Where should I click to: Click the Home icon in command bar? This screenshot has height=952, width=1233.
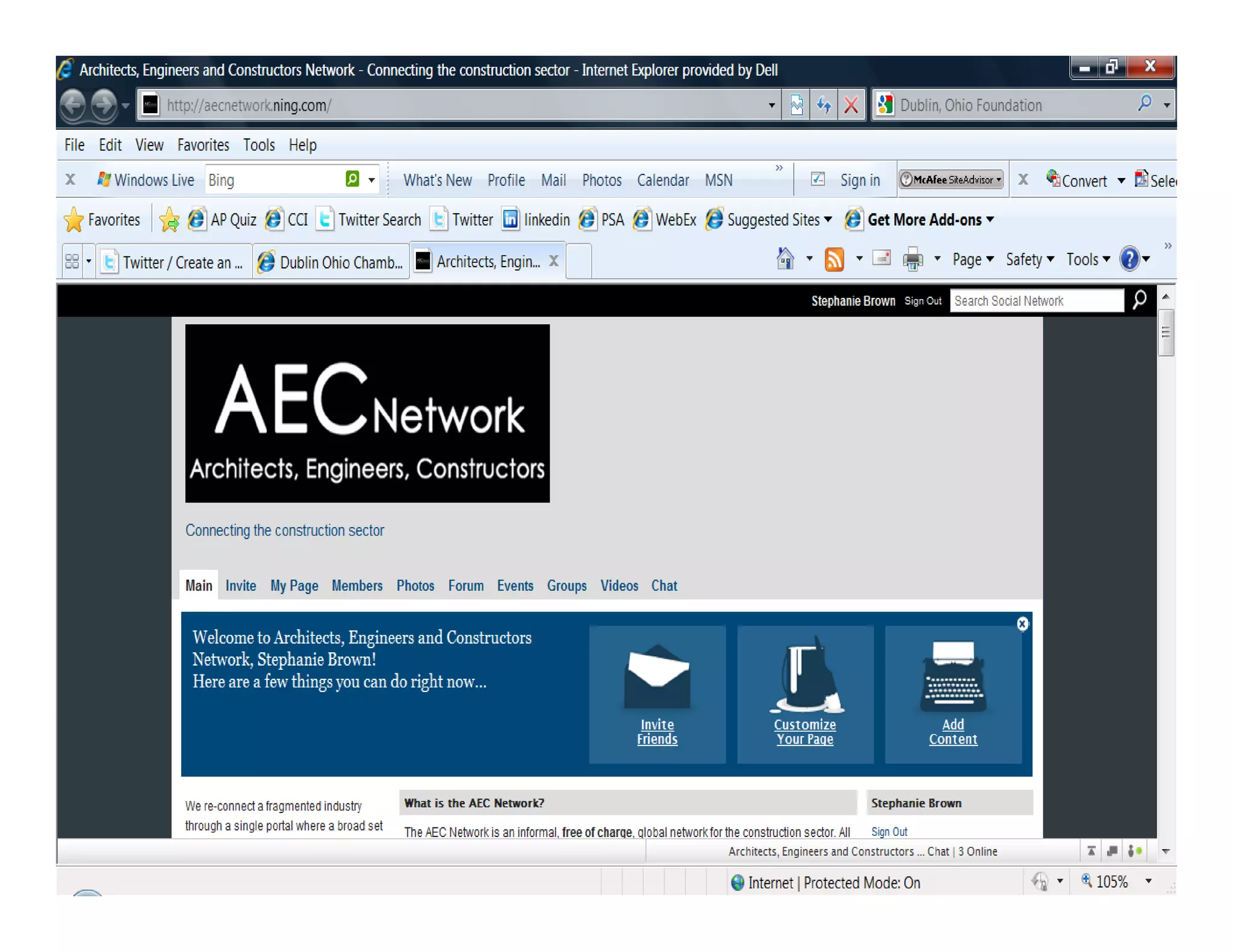pos(784,259)
